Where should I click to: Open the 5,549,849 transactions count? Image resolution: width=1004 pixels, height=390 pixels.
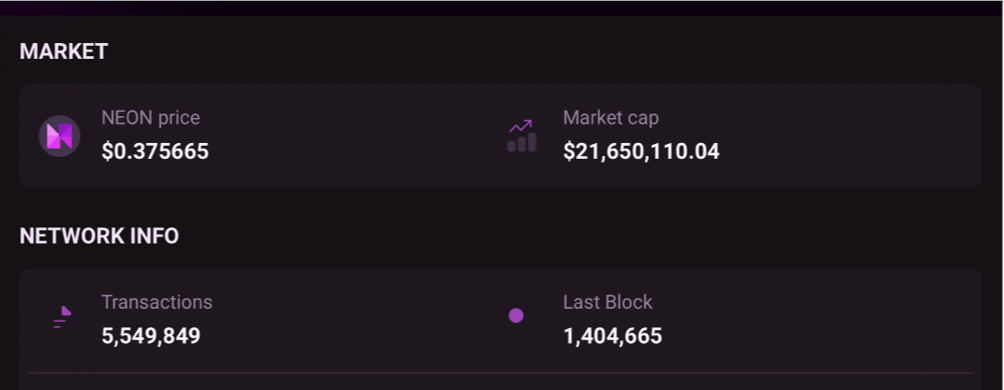pos(151,336)
